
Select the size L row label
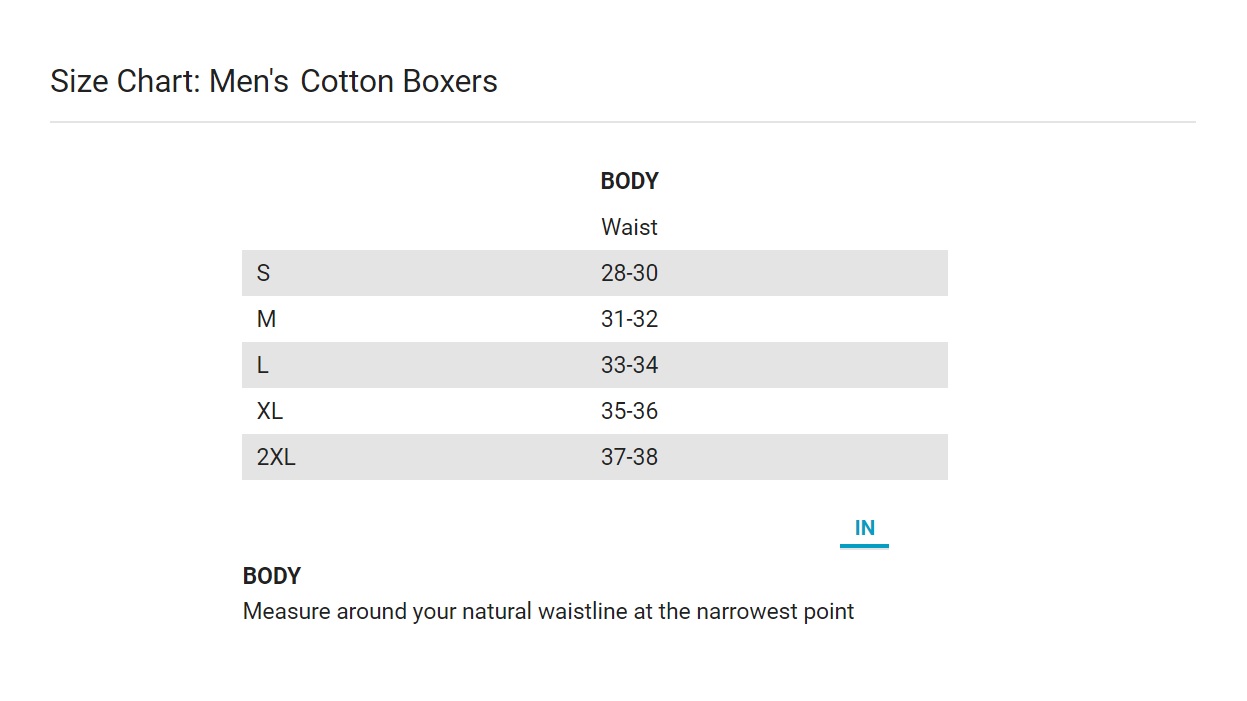coord(262,365)
